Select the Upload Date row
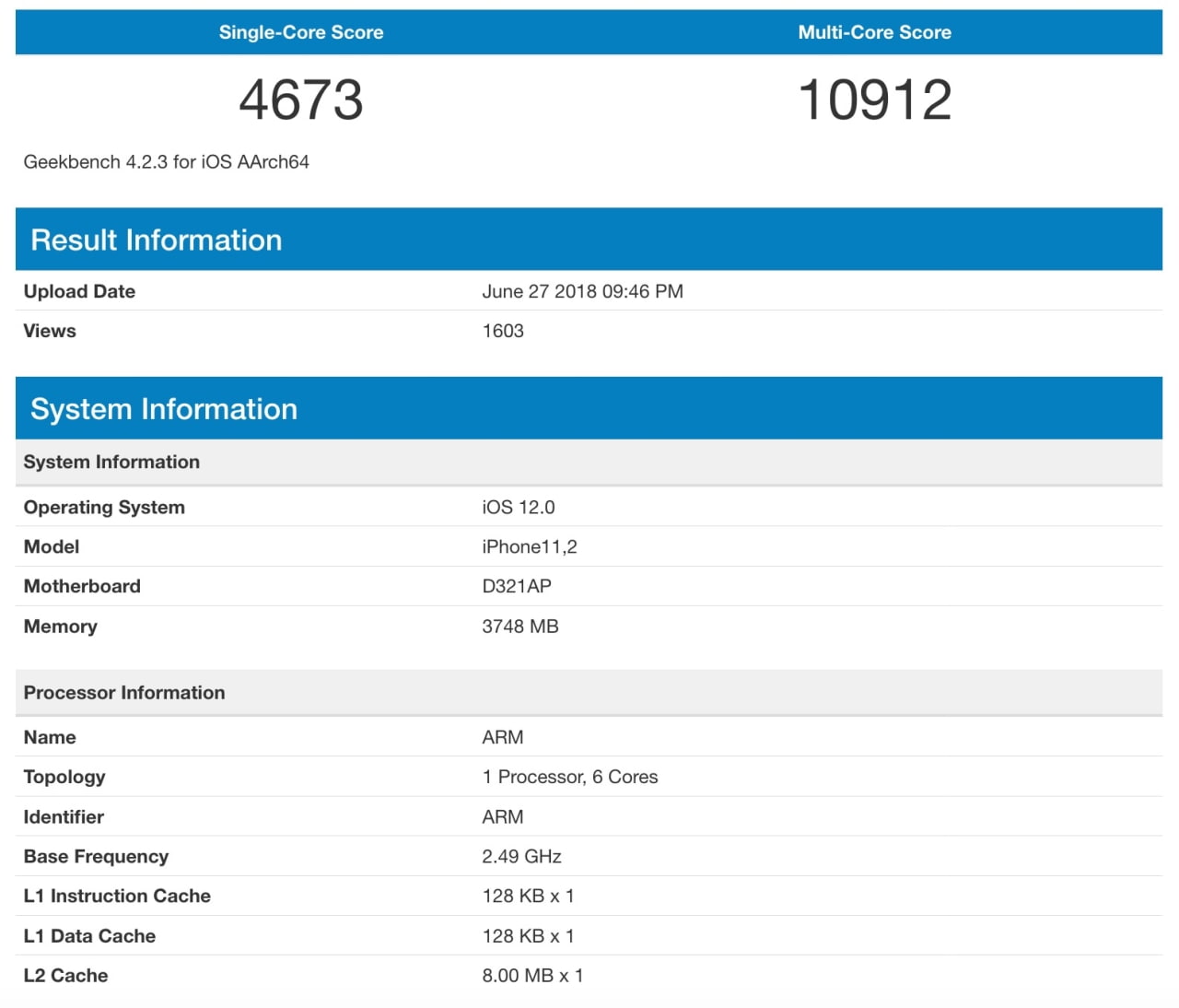1179x1008 pixels. [79, 291]
